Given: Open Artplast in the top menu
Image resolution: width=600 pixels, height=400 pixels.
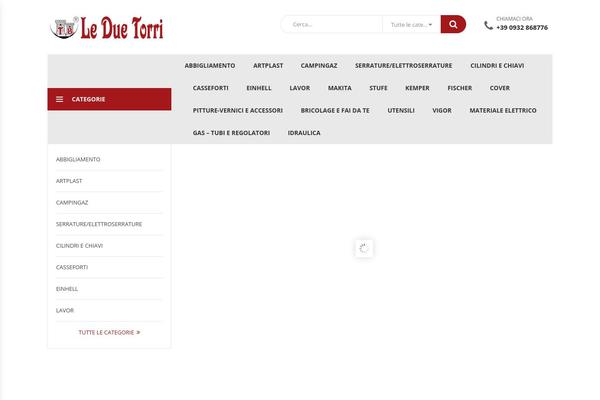Looking at the screenshot, I should point(268,65).
